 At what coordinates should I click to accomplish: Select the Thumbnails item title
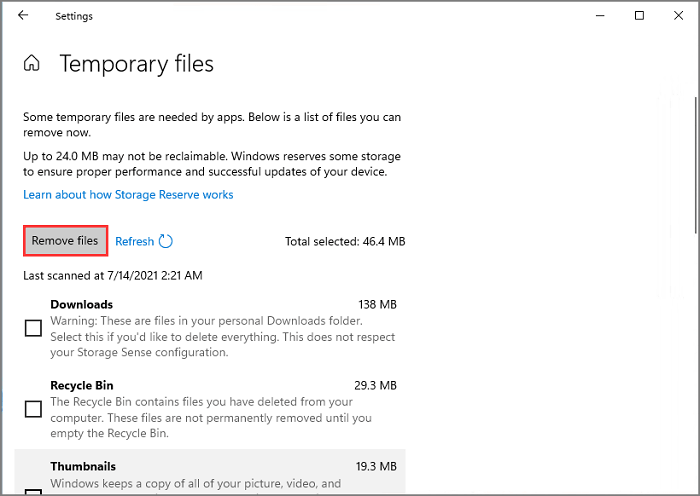[83, 466]
